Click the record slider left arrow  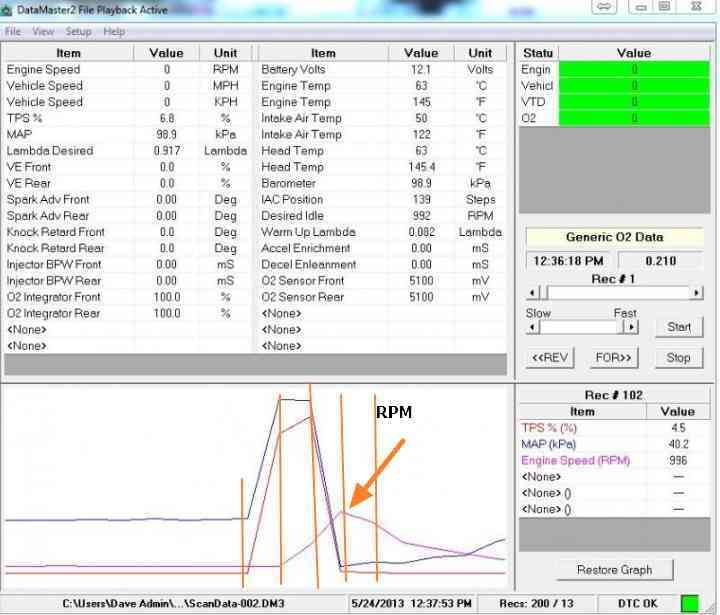[532, 293]
